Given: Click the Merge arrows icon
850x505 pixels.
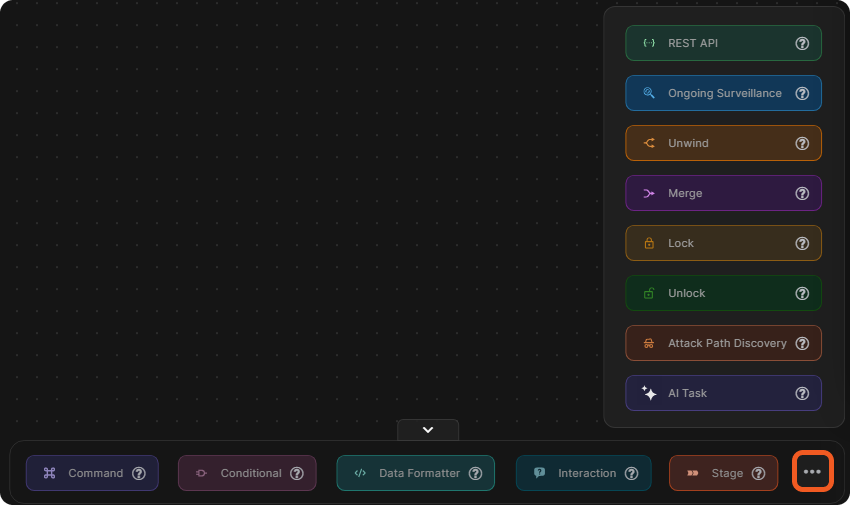Looking at the screenshot, I should pyautogui.click(x=649, y=193).
